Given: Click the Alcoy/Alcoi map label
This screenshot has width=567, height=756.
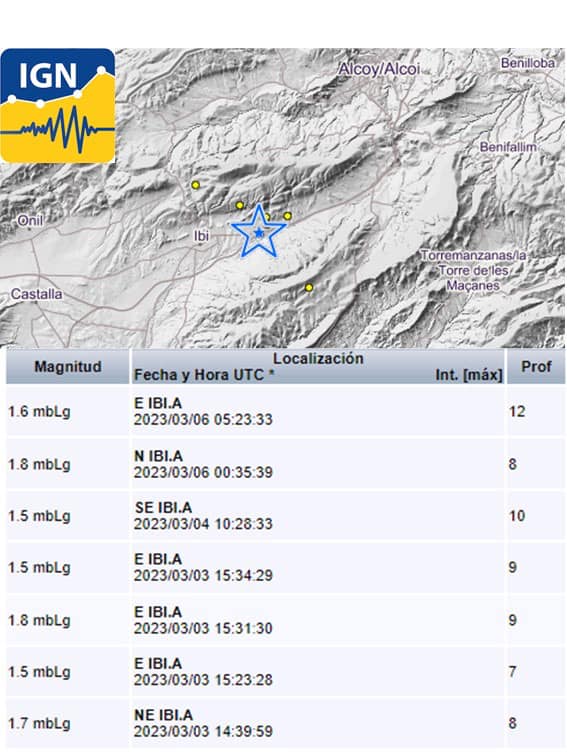Looking at the screenshot, I should click(x=379, y=69).
